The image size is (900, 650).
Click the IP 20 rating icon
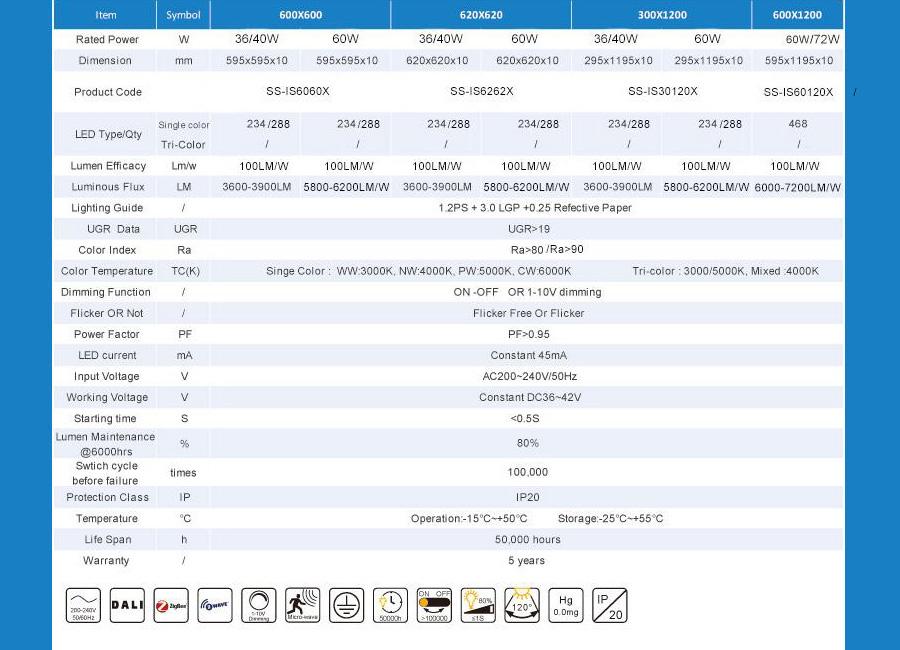(x=610, y=605)
